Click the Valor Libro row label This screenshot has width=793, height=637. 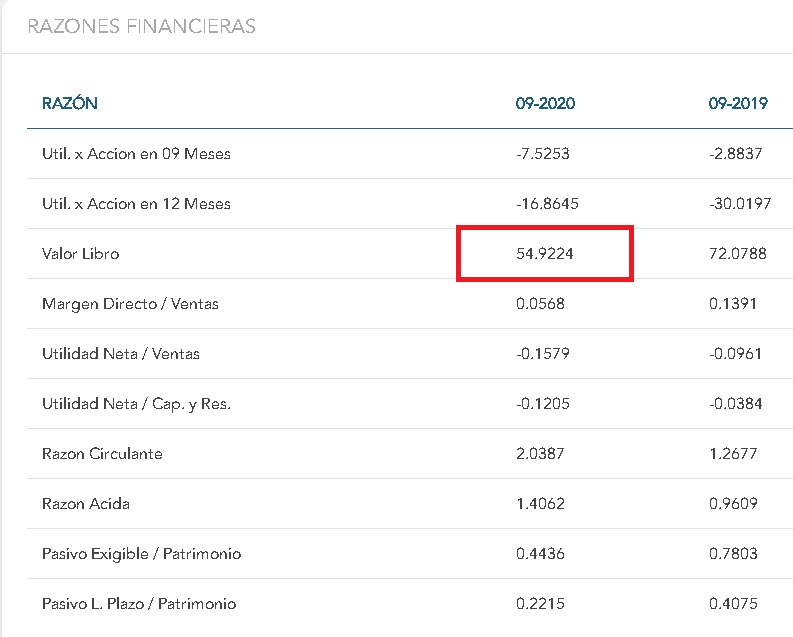pos(80,254)
